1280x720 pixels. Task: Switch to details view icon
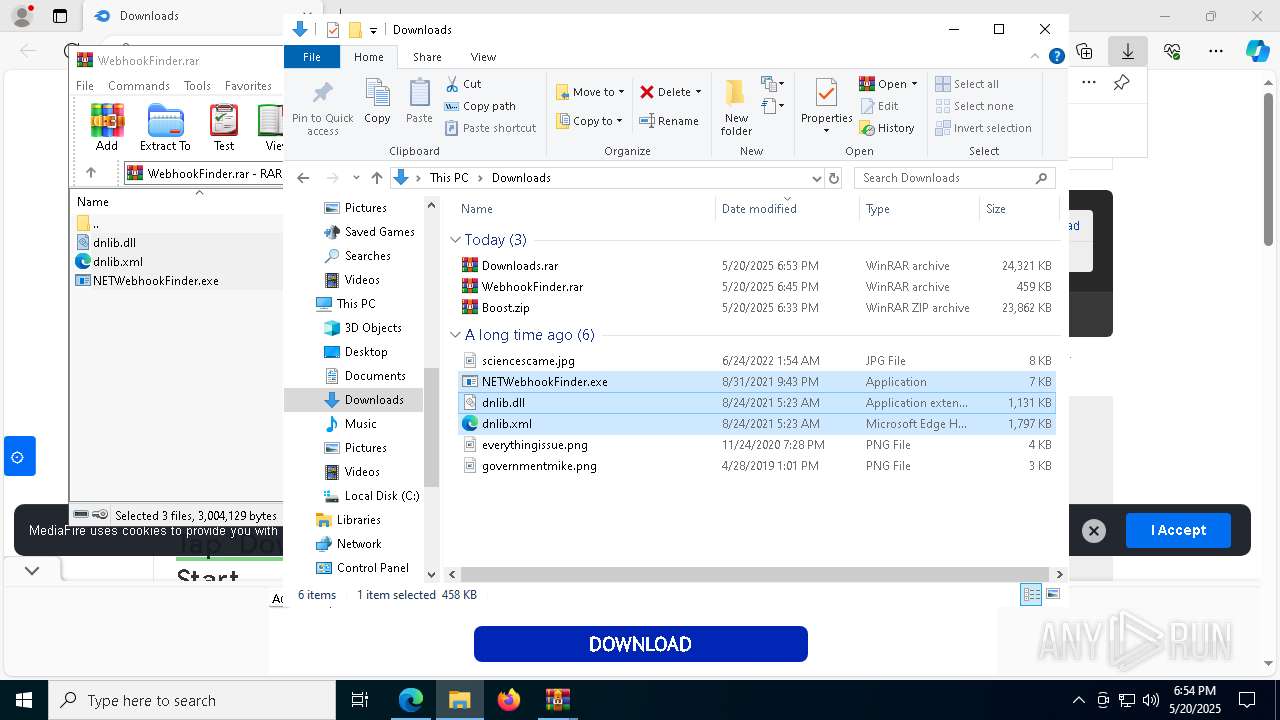click(1031, 595)
